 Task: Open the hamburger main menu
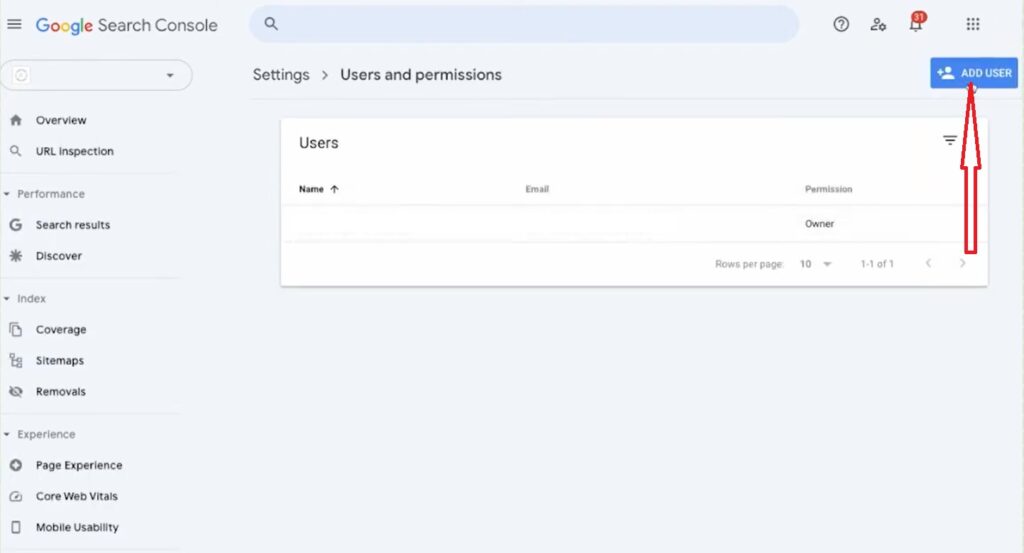tap(14, 24)
